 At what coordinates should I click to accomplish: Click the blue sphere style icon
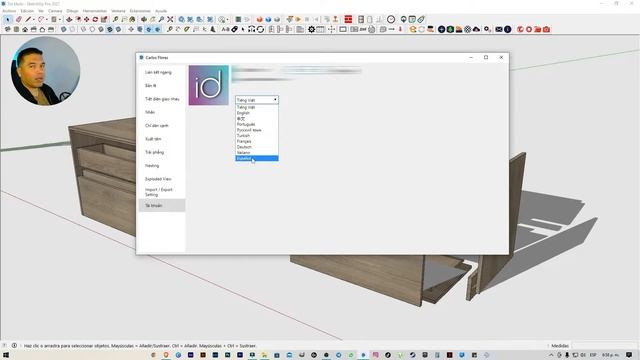[x=268, y=19]
